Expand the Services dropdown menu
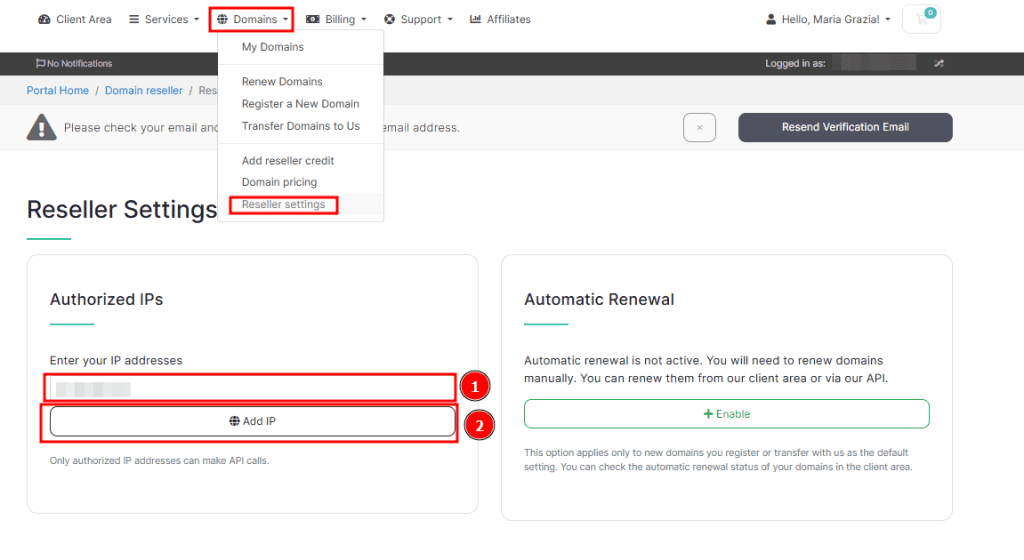 (164, 20)
